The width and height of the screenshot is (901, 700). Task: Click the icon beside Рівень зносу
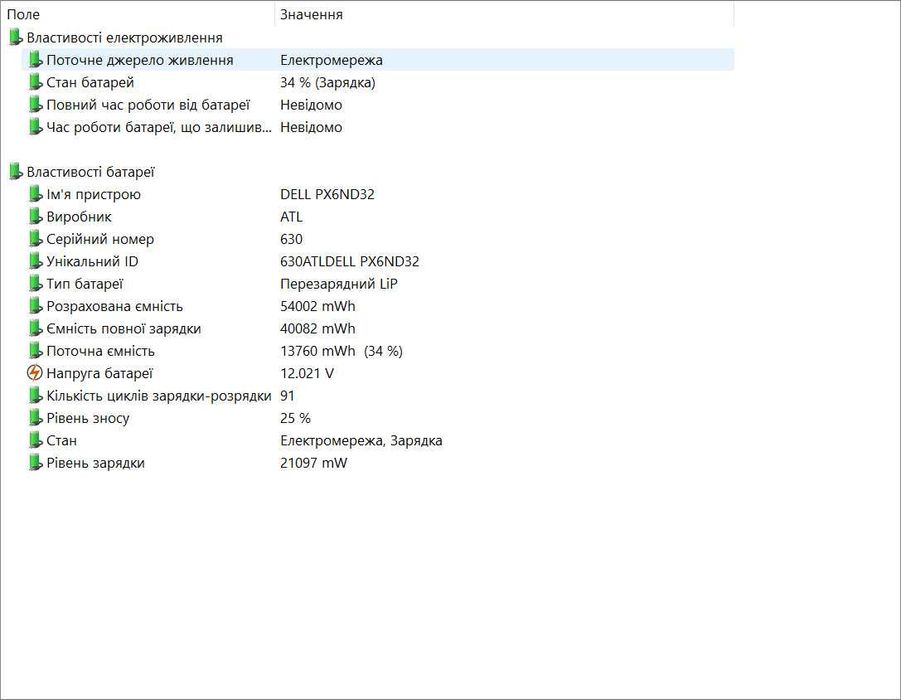coord(36,418)
